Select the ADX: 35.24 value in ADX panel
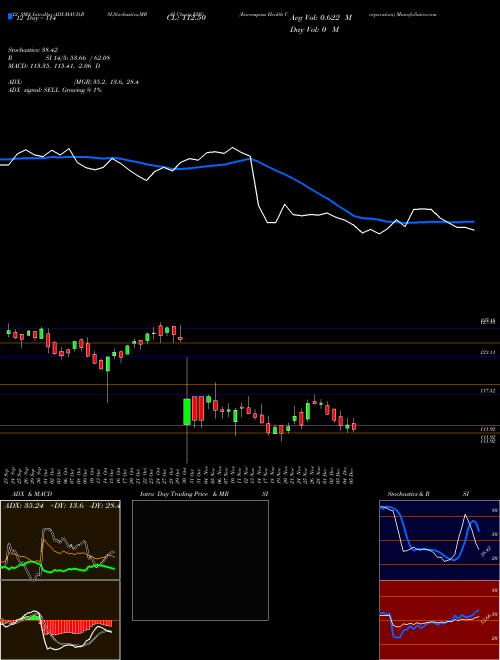This screenshot has width=500, height=660. point(24,506)
